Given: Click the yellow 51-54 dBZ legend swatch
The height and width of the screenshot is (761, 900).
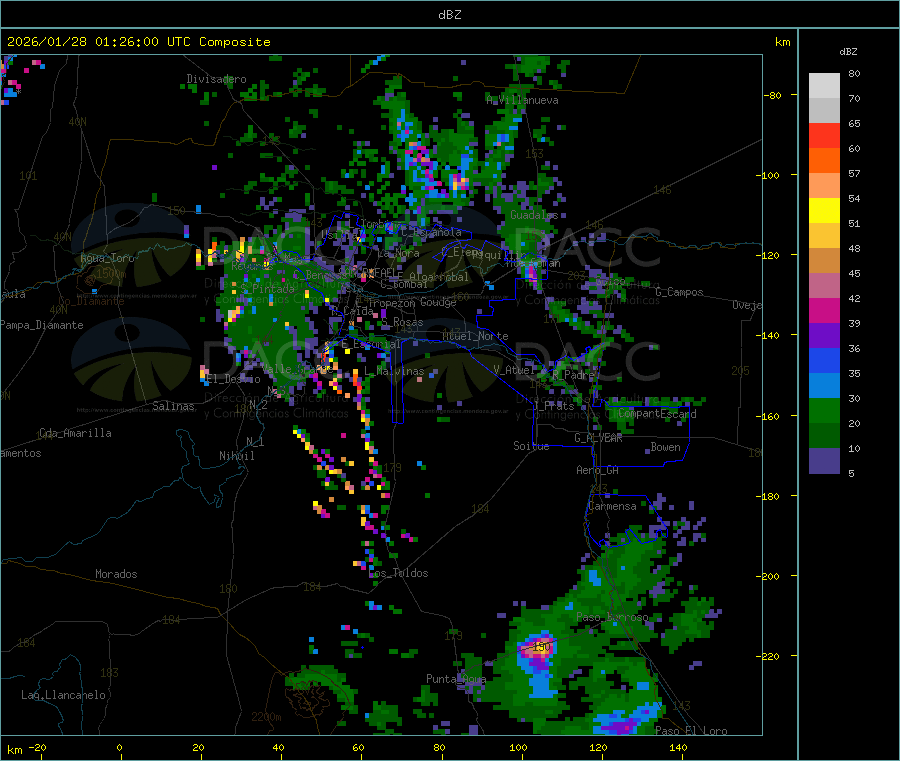Looking at the screenshot, I should pyautogui.click(x=824, y=211).
